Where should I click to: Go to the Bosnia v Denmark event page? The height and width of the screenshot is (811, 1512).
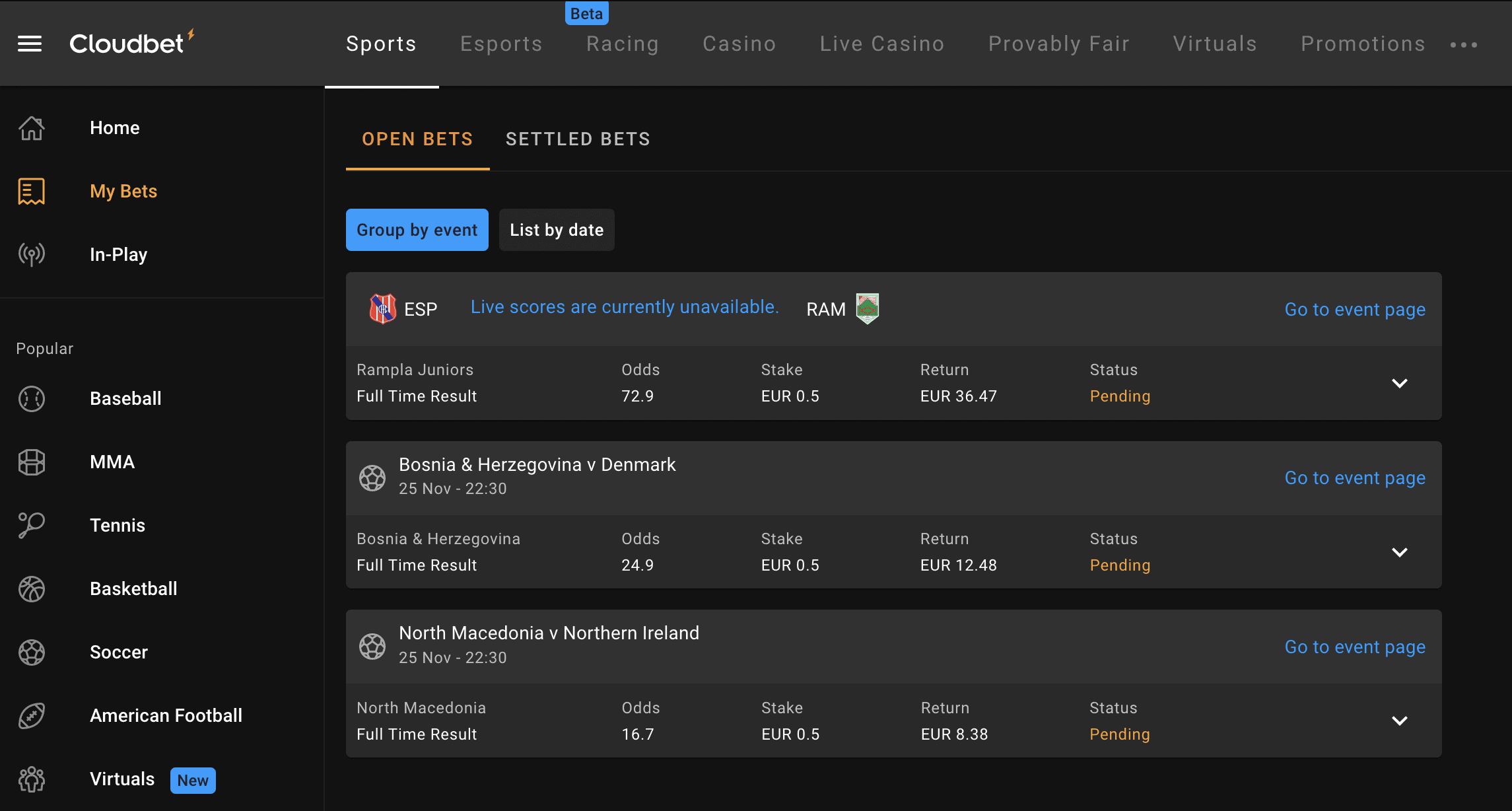click(x=1354, y=477)
